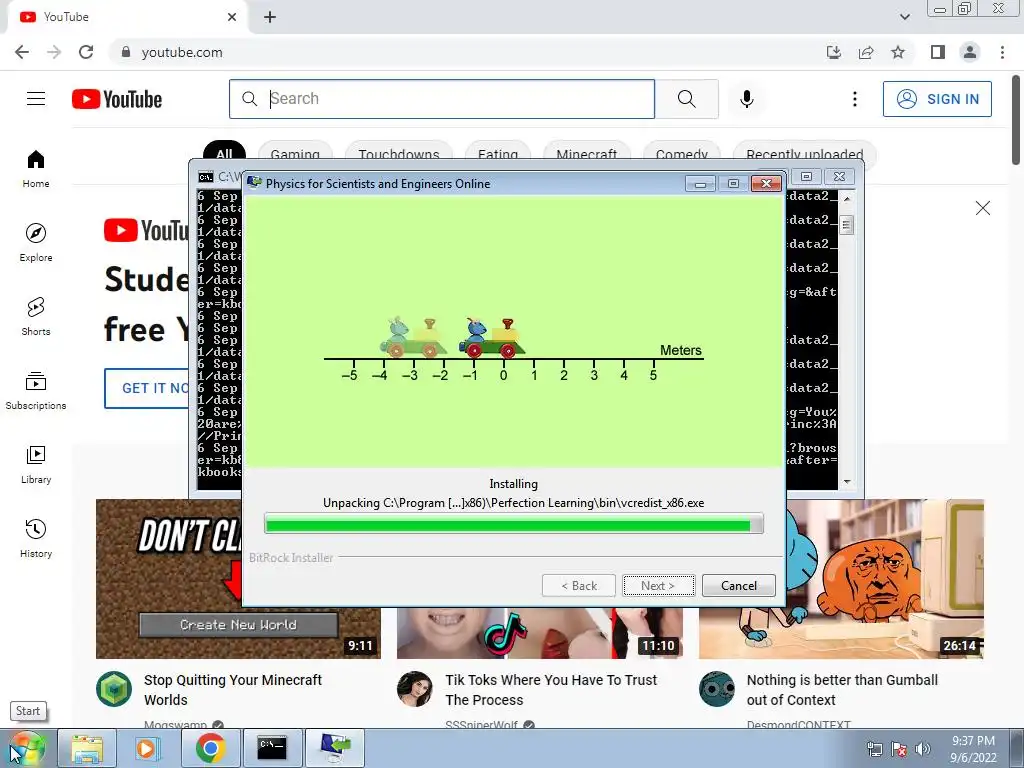Go back in Chrome
The height and width of the screenshot is (768, 1024).
click(x=22, y=52)
